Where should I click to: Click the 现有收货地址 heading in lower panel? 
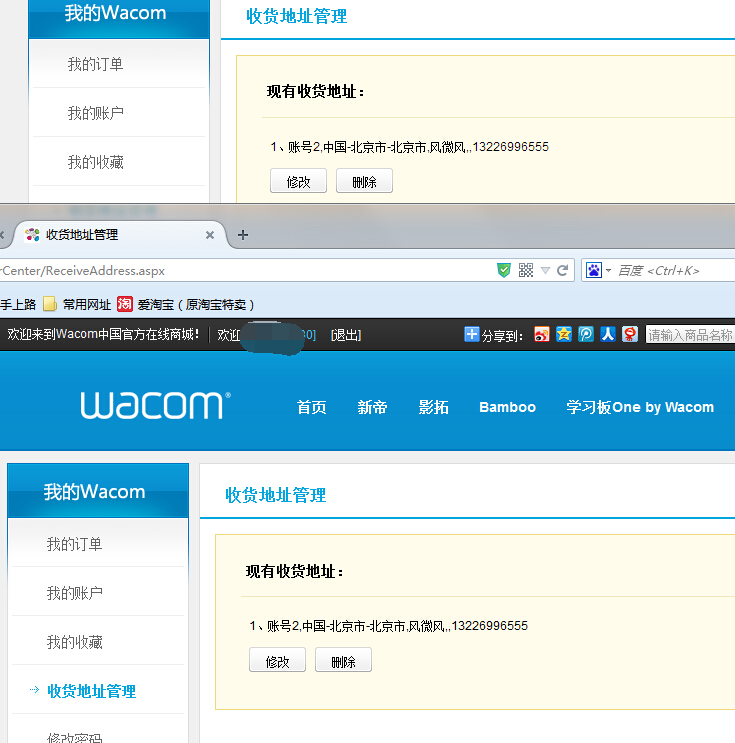point(294,571)
